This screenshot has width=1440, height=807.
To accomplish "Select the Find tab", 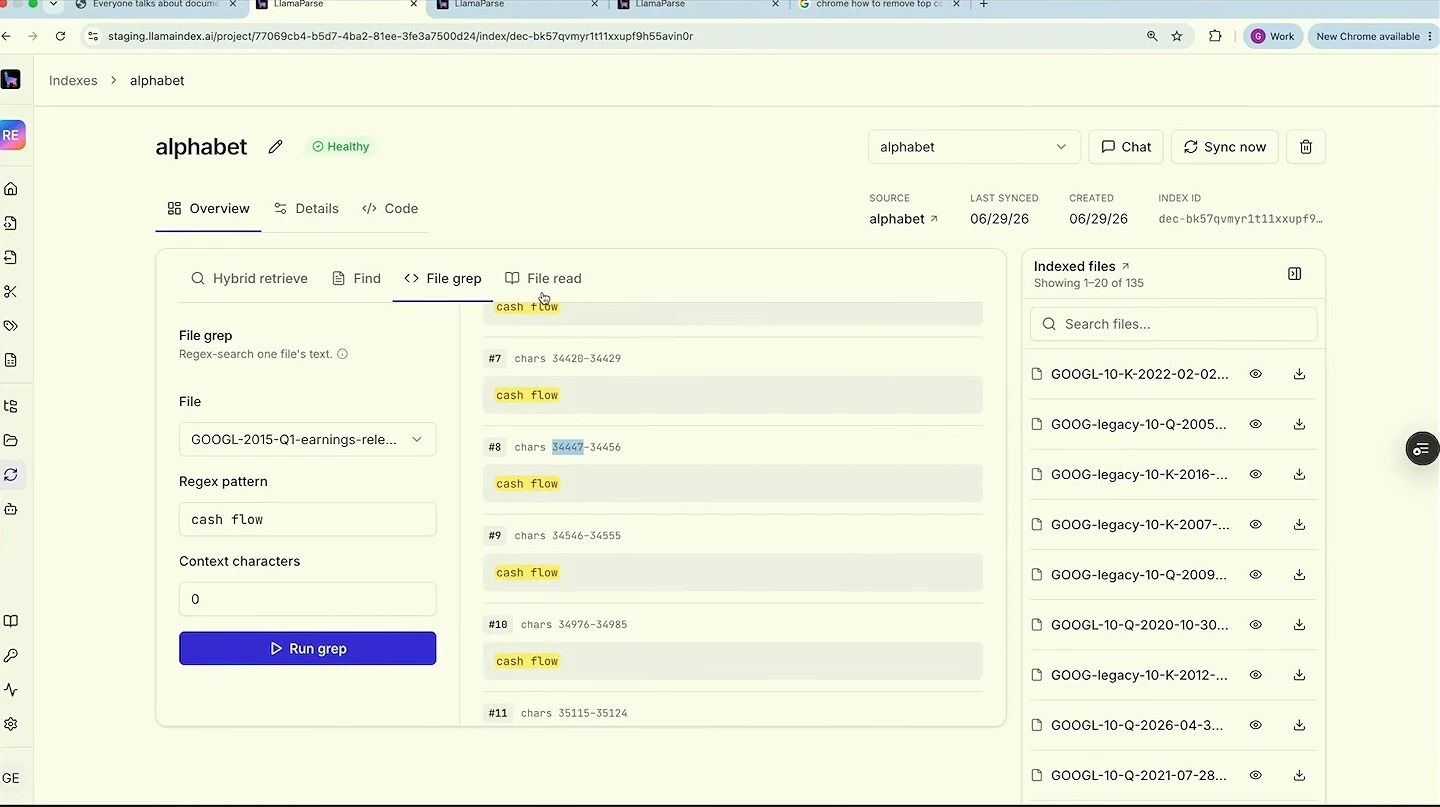I will (x=356, y=279).
